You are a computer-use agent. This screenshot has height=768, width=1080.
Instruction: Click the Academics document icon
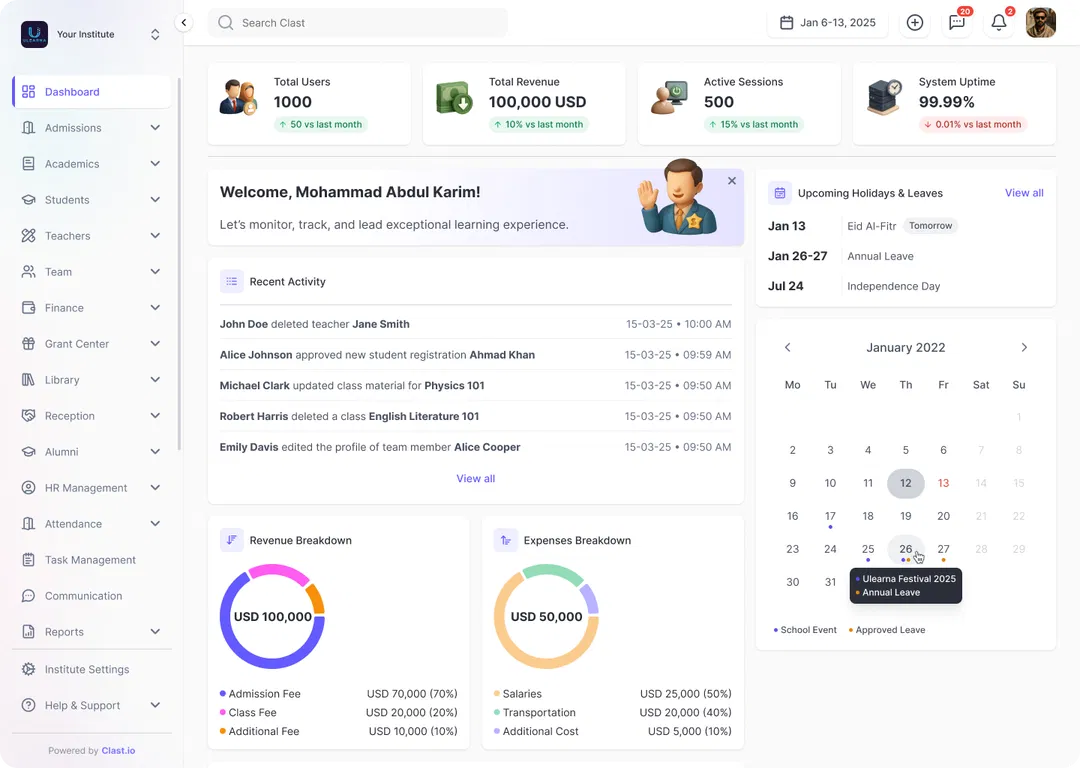click(x=28, y=163)
